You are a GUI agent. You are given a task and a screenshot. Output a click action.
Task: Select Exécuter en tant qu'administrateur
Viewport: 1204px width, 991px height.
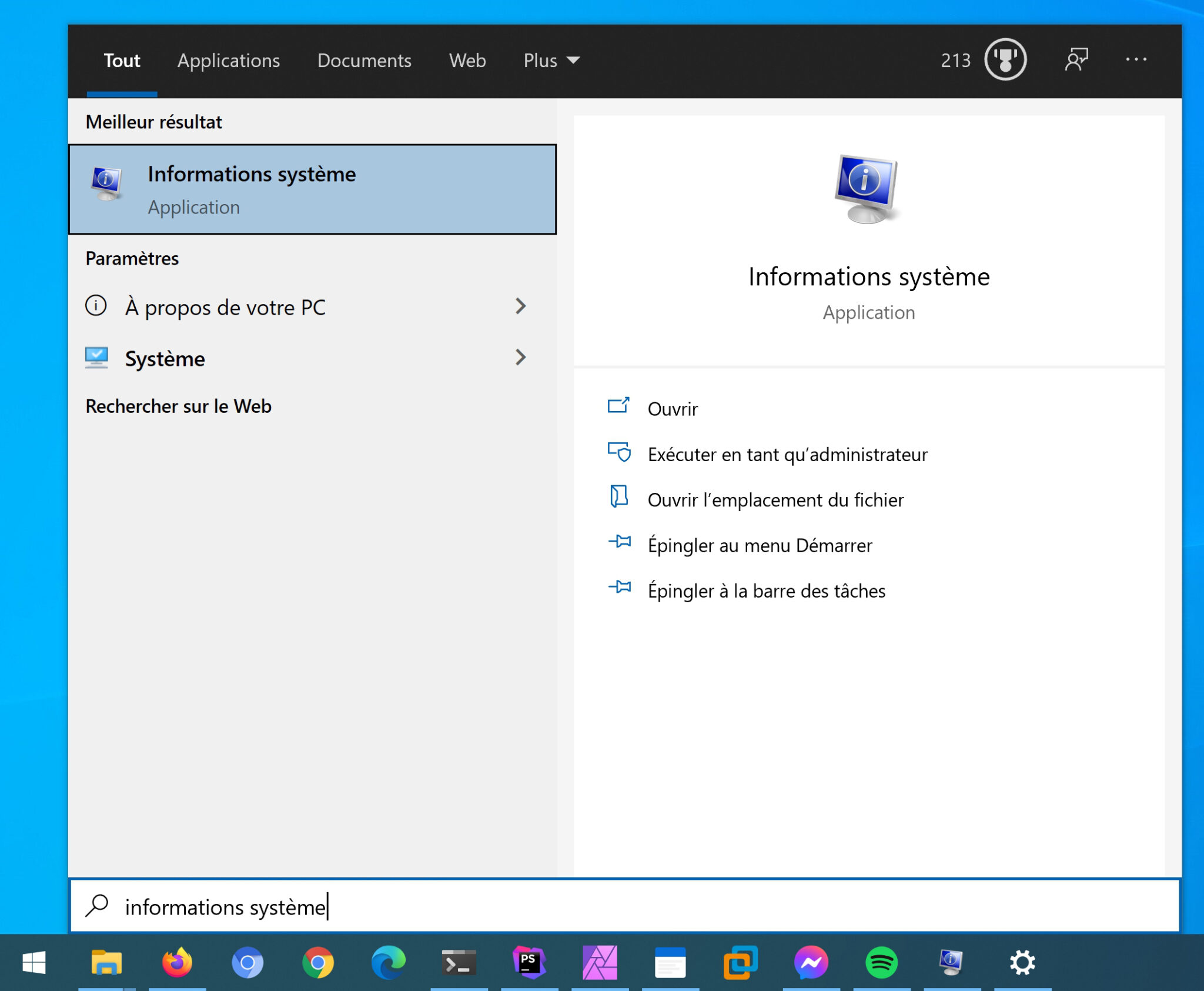point(787,454)
